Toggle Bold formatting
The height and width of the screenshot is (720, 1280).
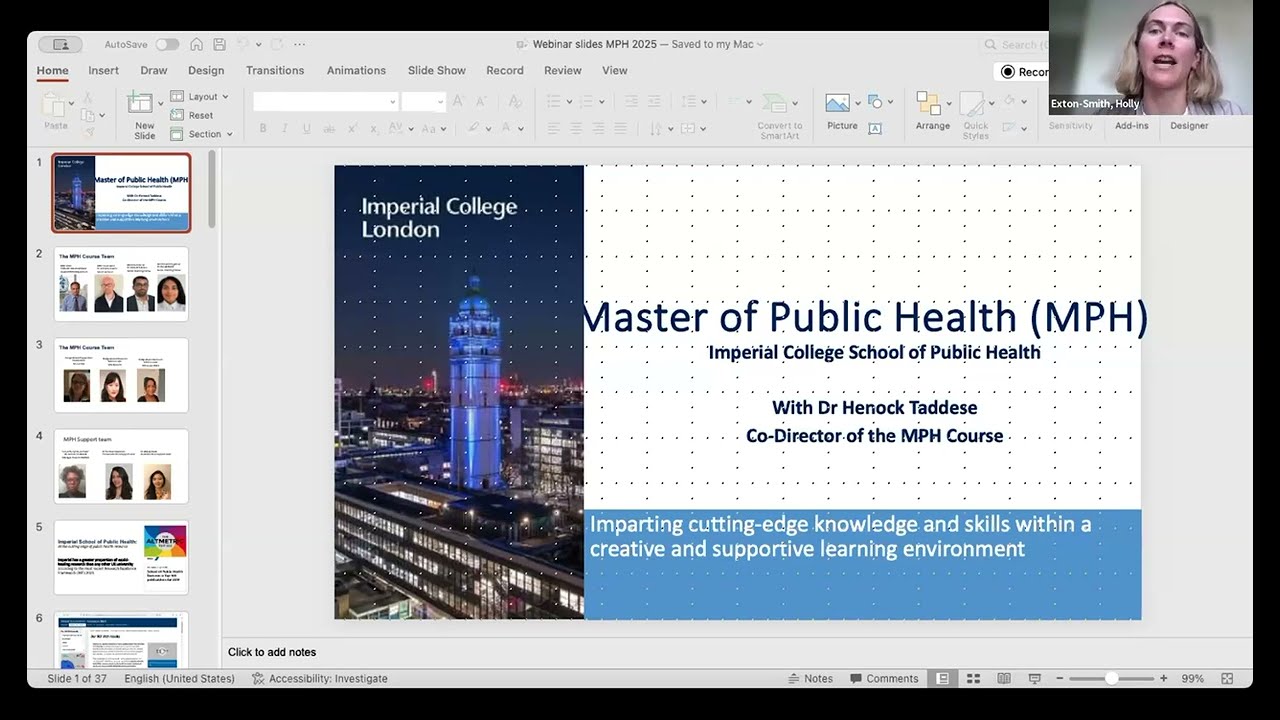263,129
